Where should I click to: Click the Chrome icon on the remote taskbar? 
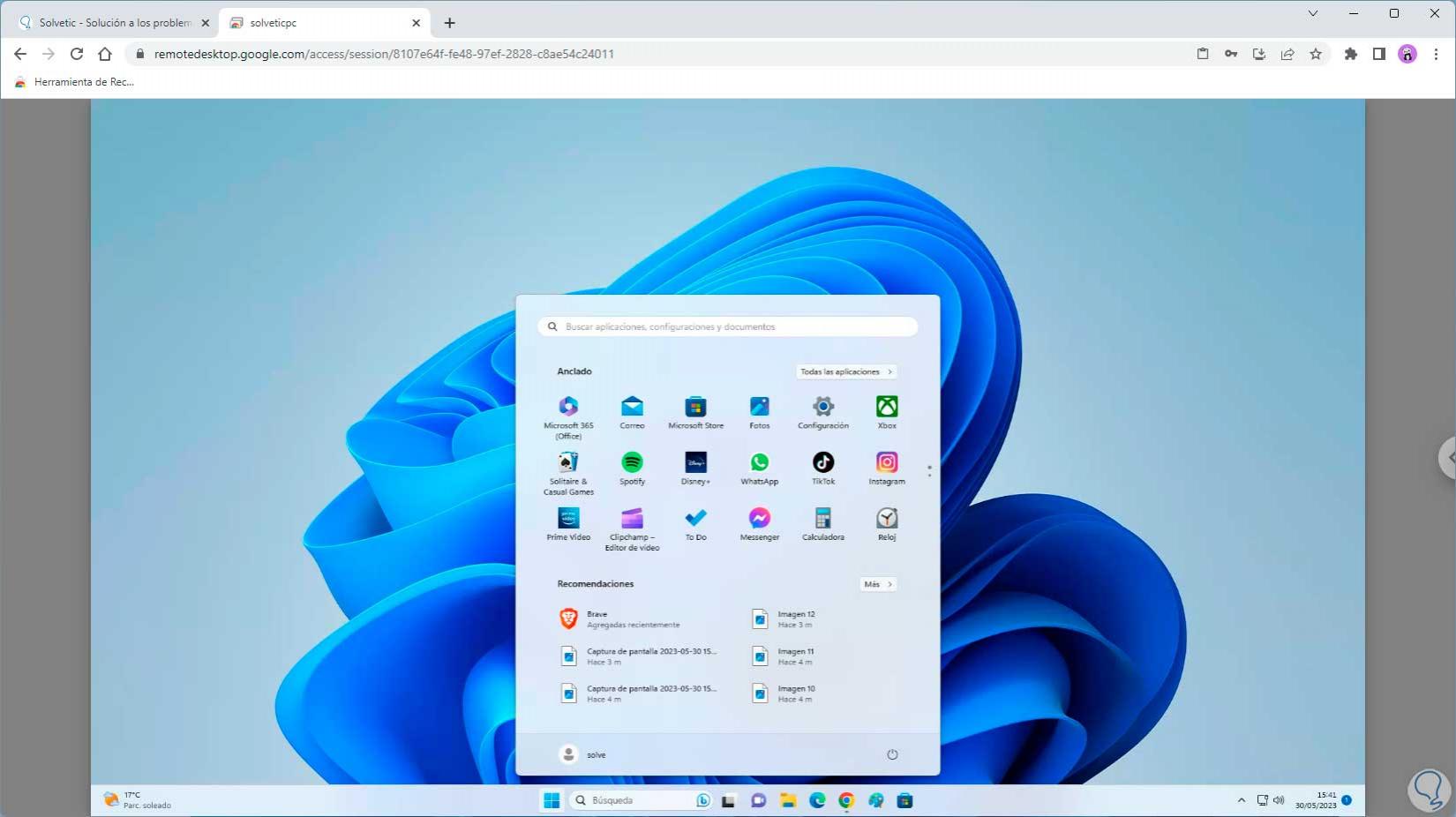tap(846, 800)
